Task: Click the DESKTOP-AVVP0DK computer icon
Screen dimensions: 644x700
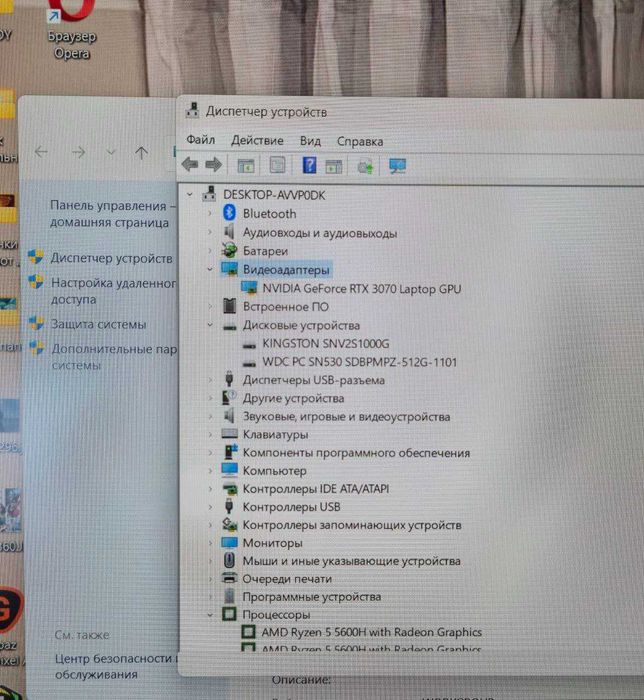Action: (x=209, y=194)
